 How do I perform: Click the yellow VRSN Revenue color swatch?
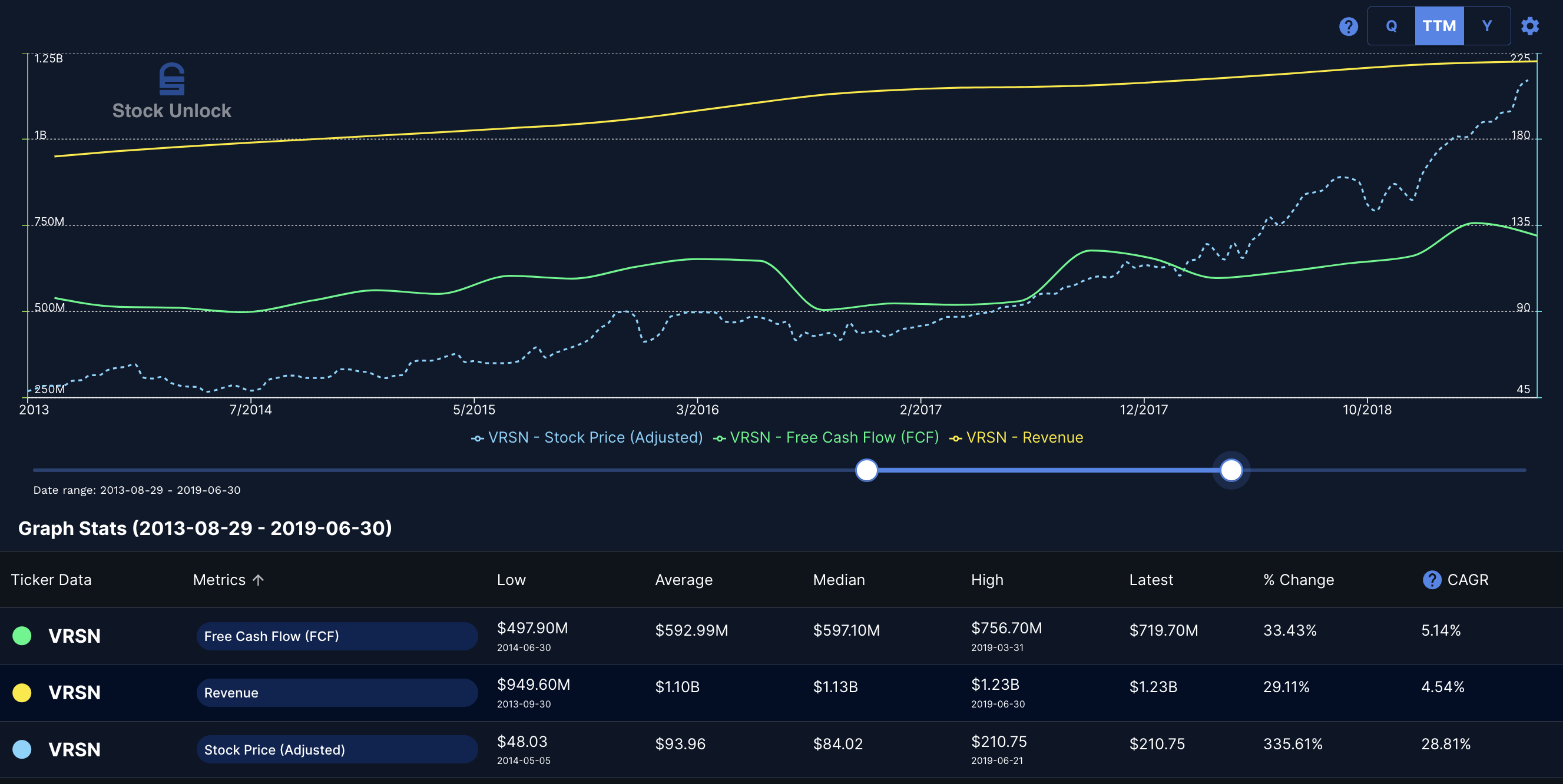pos(22,692)
